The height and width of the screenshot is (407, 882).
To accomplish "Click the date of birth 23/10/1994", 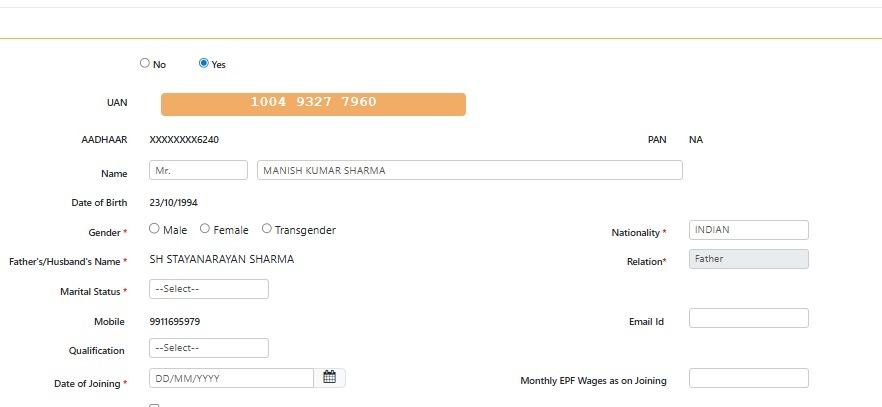I will pos(173,203).
